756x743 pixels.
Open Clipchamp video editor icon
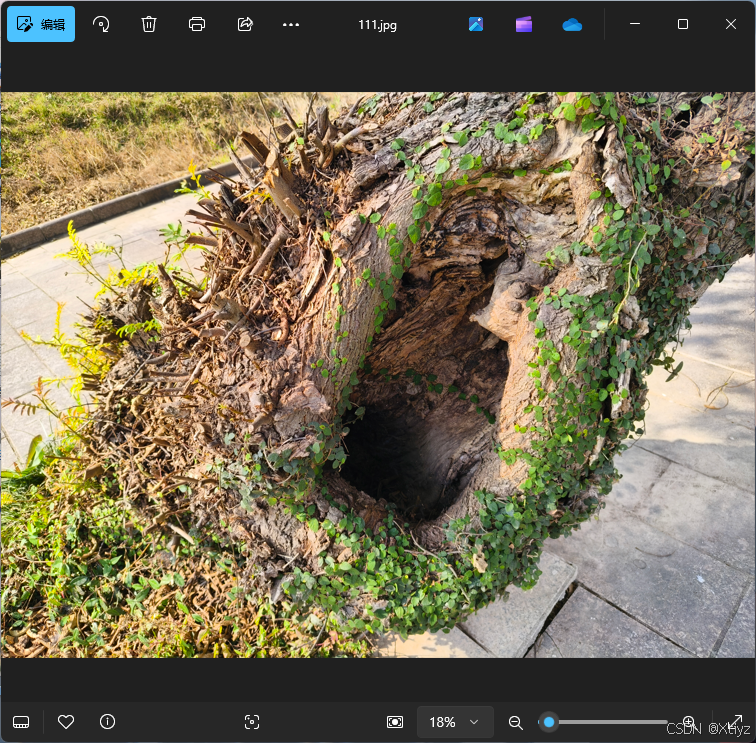(524, 24)
